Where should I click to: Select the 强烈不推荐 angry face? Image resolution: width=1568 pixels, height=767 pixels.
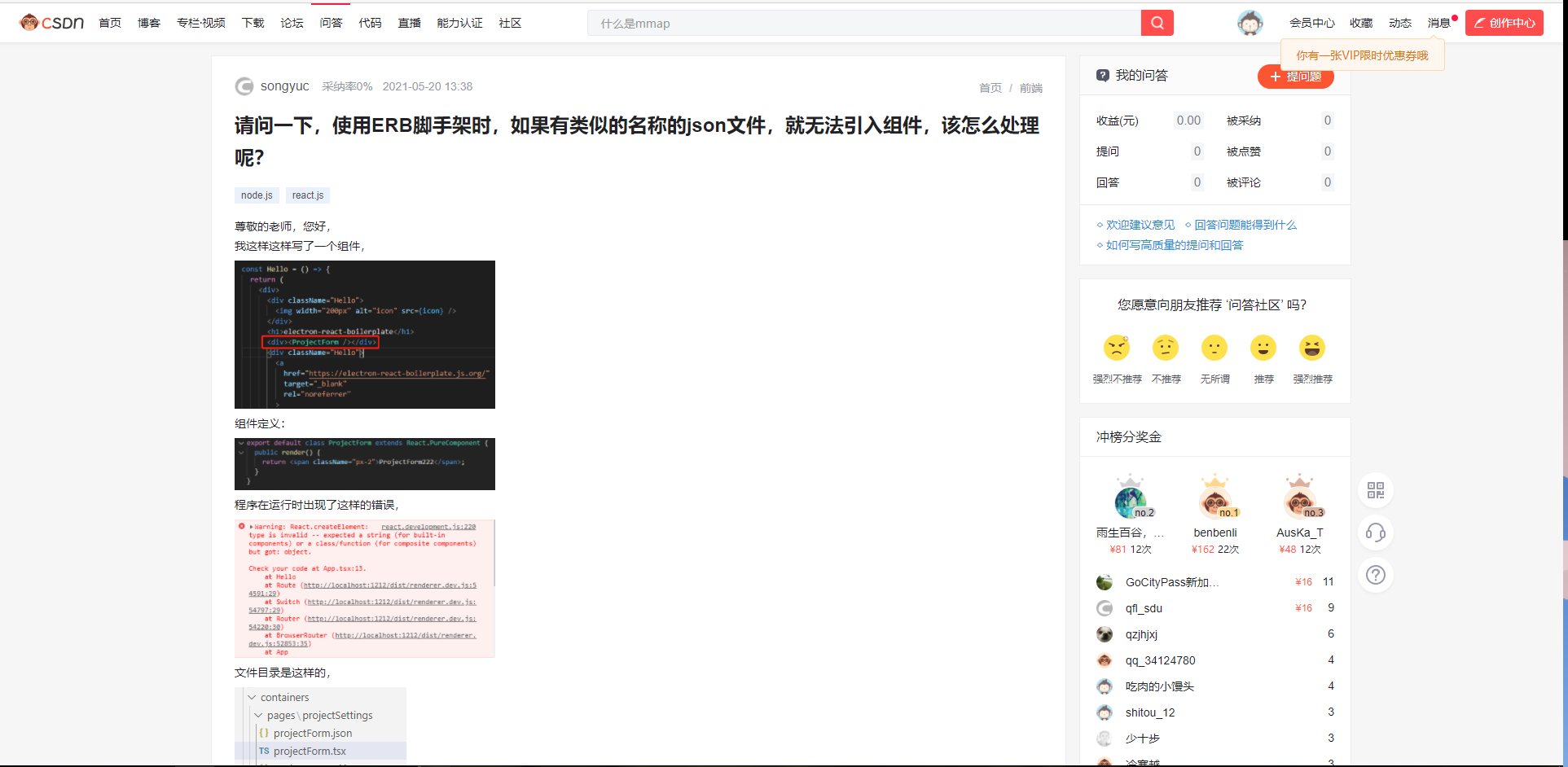pyautogui.click(x=1117, y=348)
